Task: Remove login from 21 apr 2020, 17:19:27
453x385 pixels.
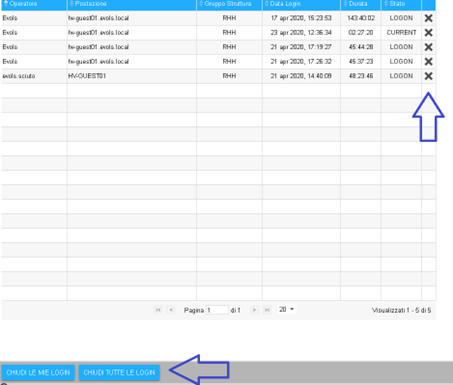Action: pos(428,47)
